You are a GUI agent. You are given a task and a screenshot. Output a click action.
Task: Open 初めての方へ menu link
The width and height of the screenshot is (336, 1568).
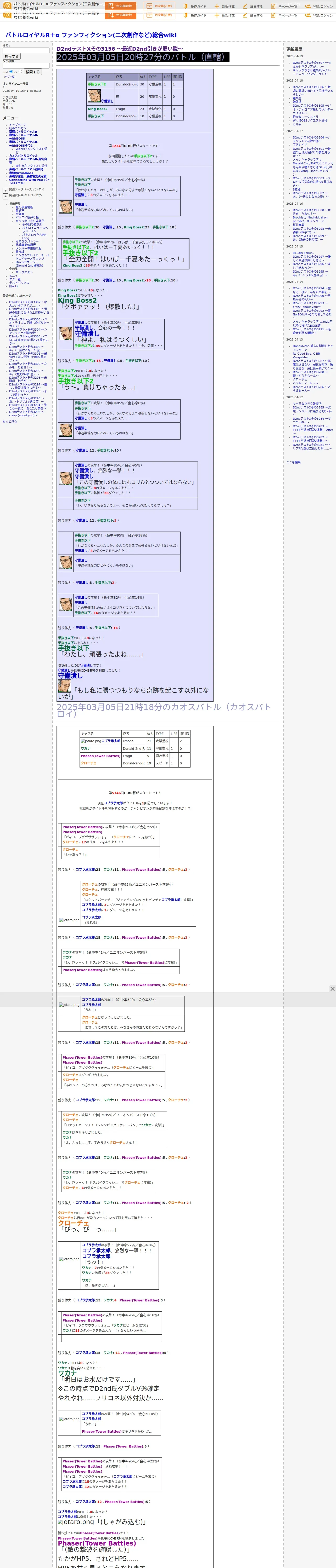18,128
